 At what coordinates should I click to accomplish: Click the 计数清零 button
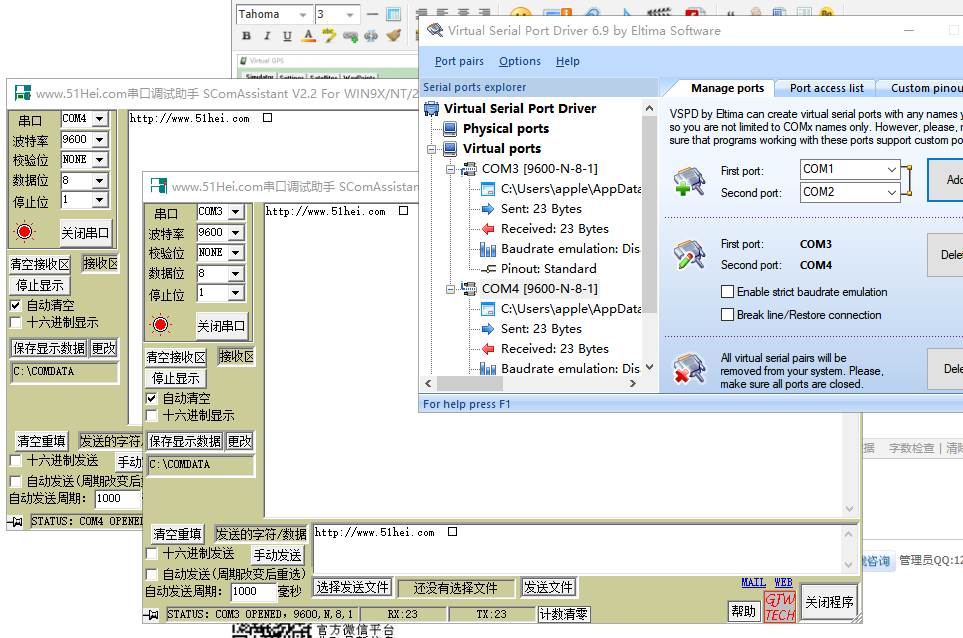coord(564,614)
